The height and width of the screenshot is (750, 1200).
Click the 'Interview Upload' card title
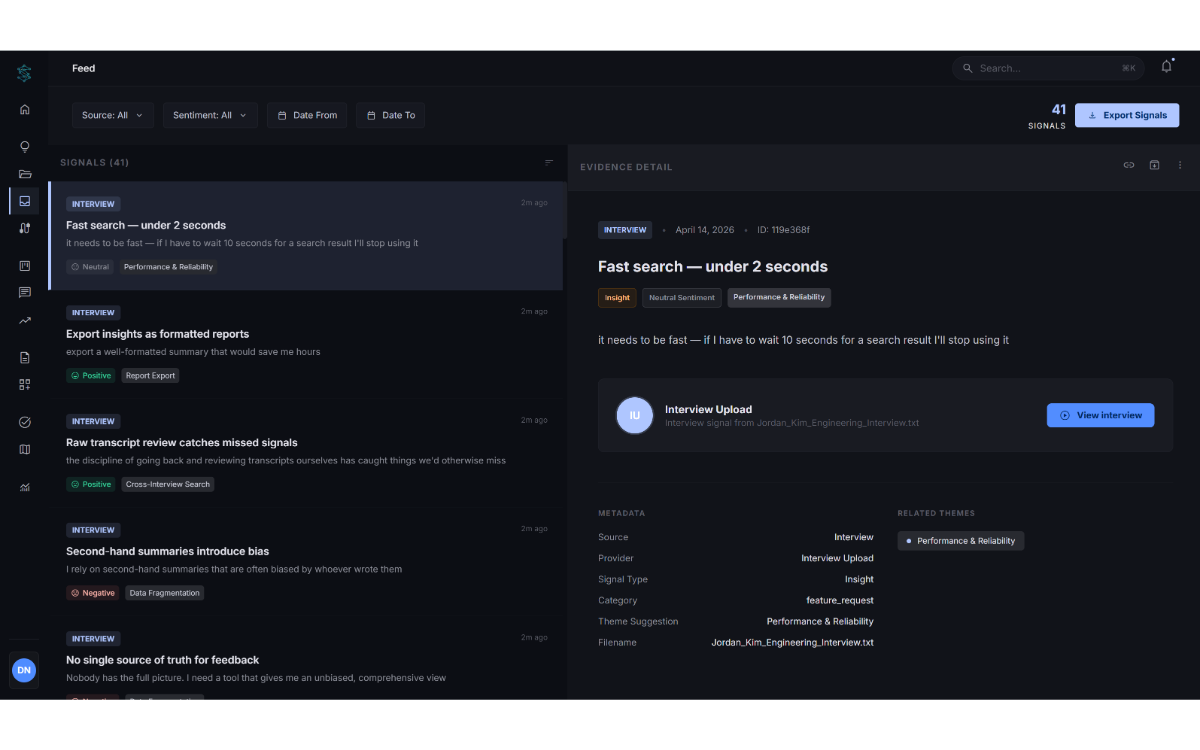tap(708, 409)
